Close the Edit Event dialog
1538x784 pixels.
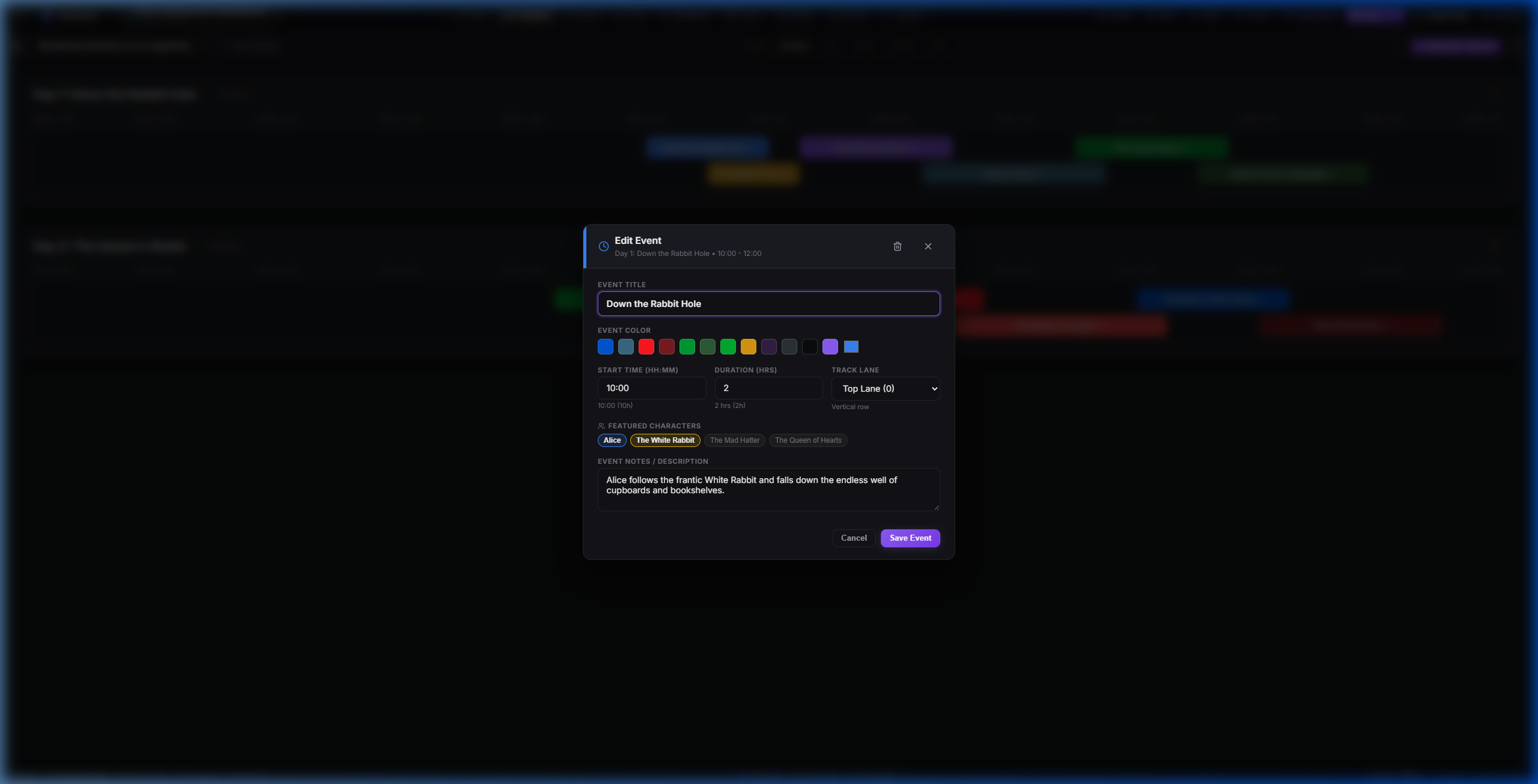[x=928, y=246]
